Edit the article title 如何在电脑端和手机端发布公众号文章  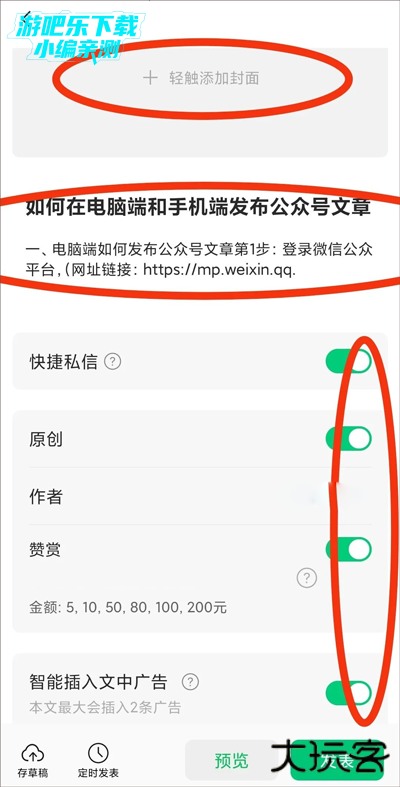point(198,207)
